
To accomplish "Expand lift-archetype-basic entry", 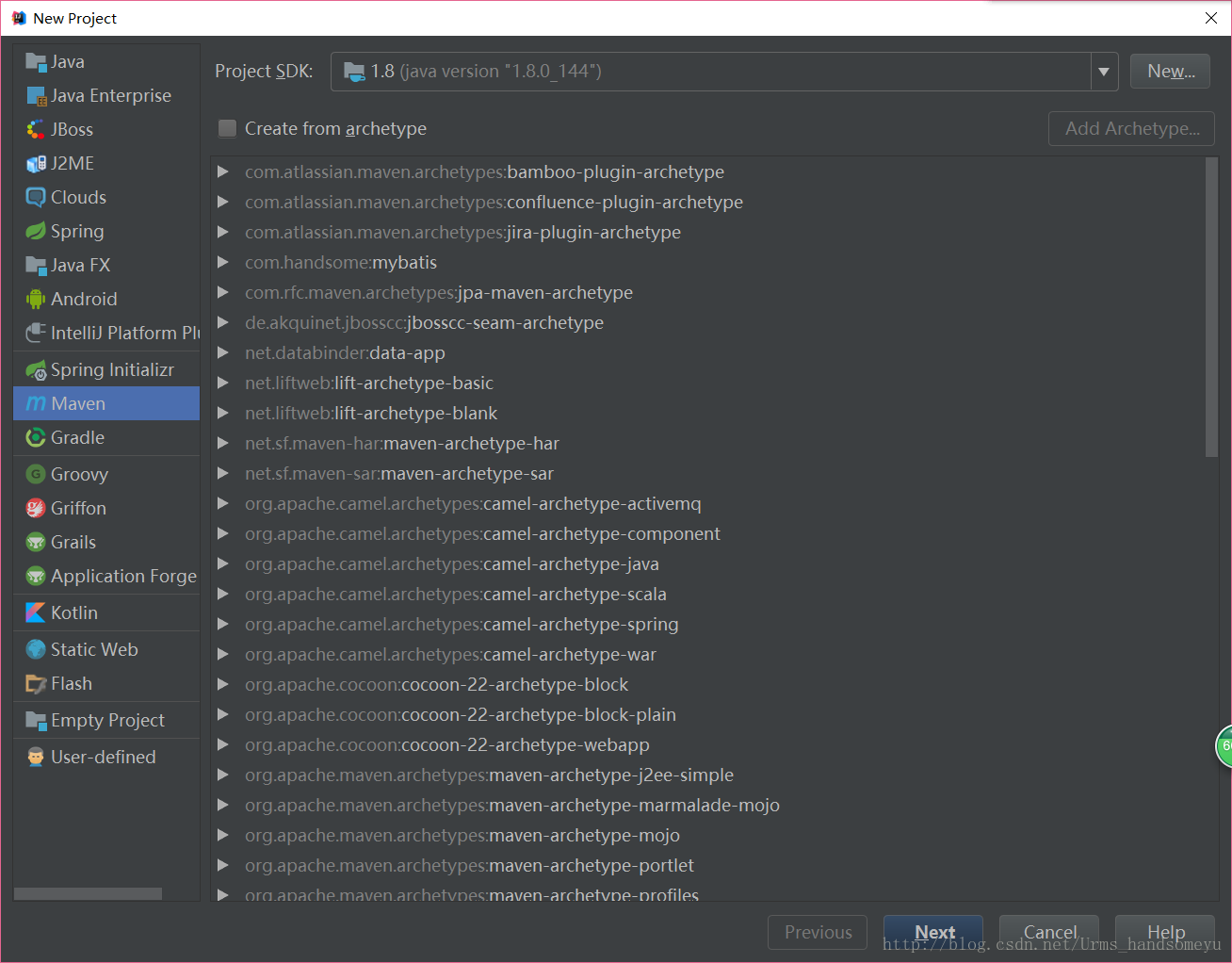I will (223, 384).
